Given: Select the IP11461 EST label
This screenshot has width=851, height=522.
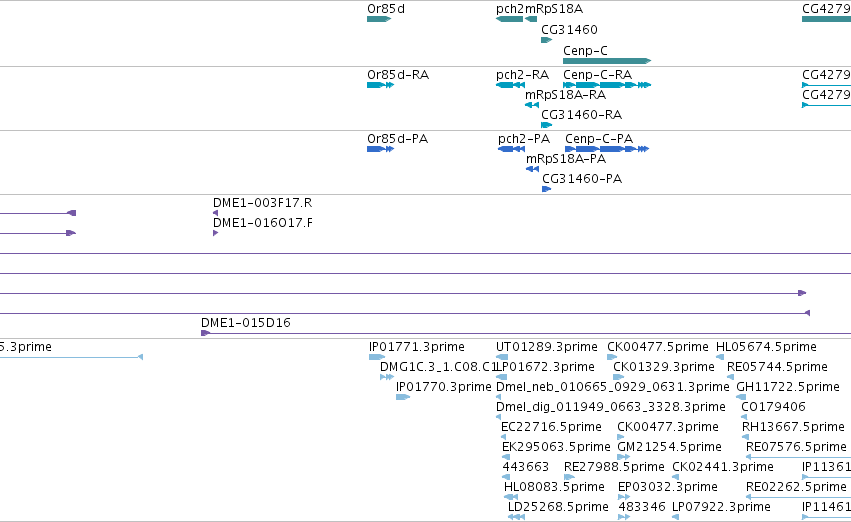Looking at the screenshot, I should click(x=826, y=507).
